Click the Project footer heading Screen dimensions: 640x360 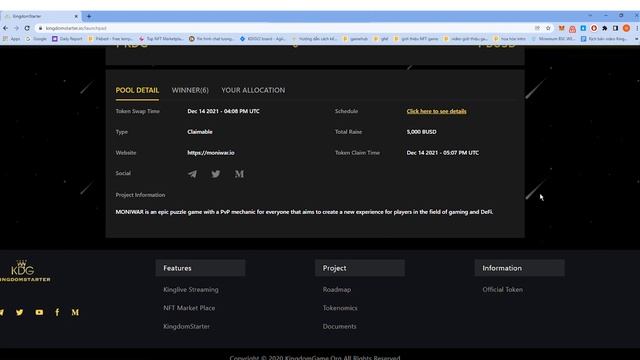click(x=360, y=268)
